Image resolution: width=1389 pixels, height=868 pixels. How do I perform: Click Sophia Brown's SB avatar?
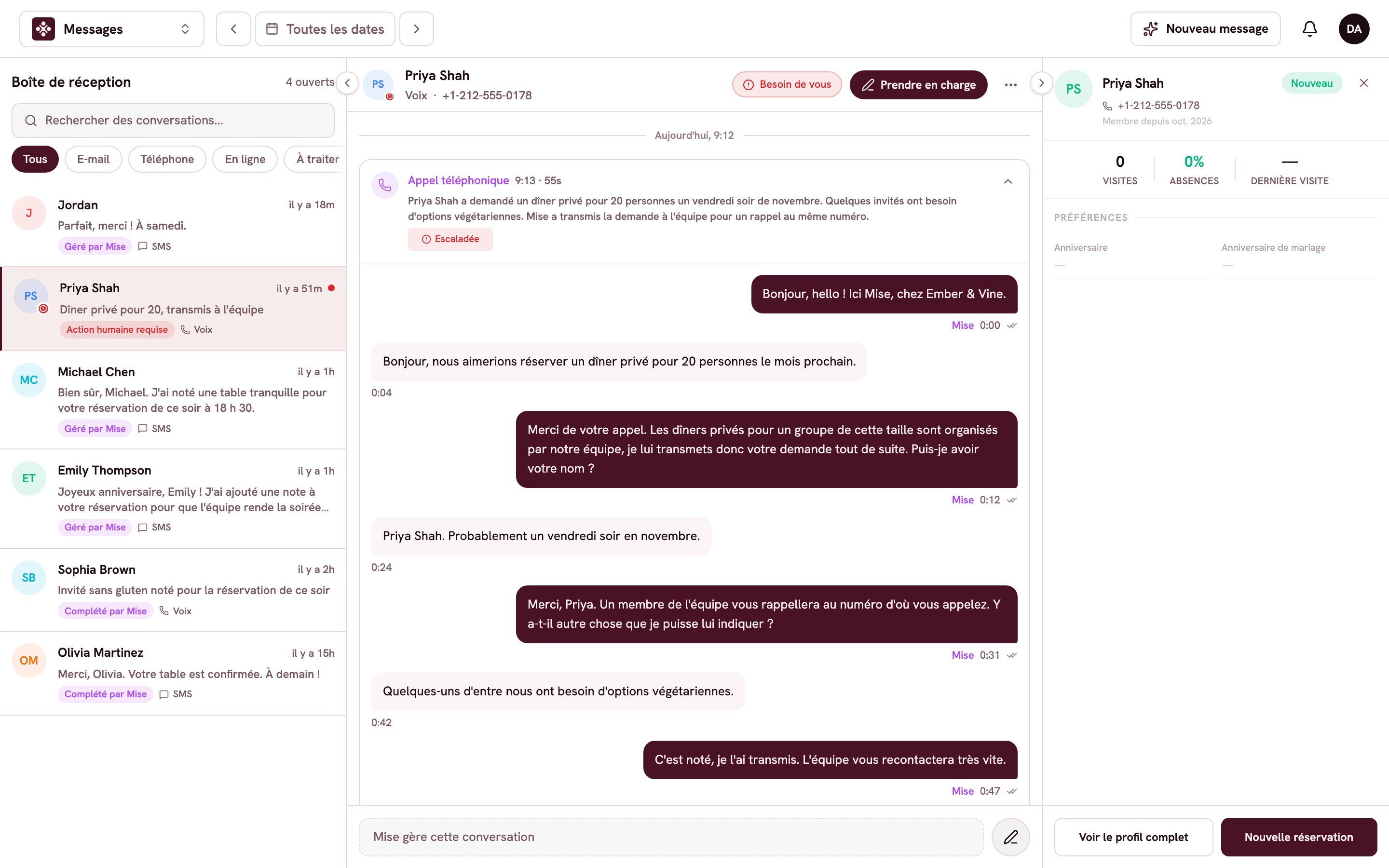29,578
